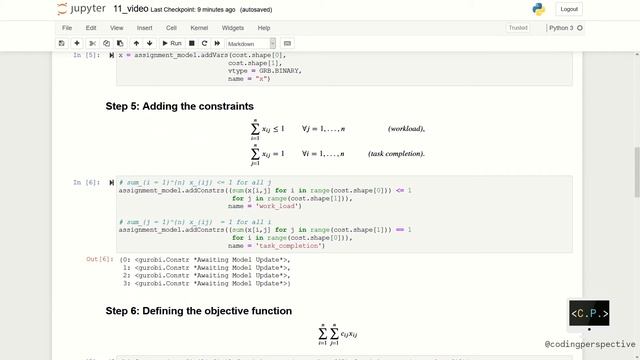This screenshot has width=640, height=360.
Task: Click the kernel idle circle indicator
Action: (x=580, y=28)
